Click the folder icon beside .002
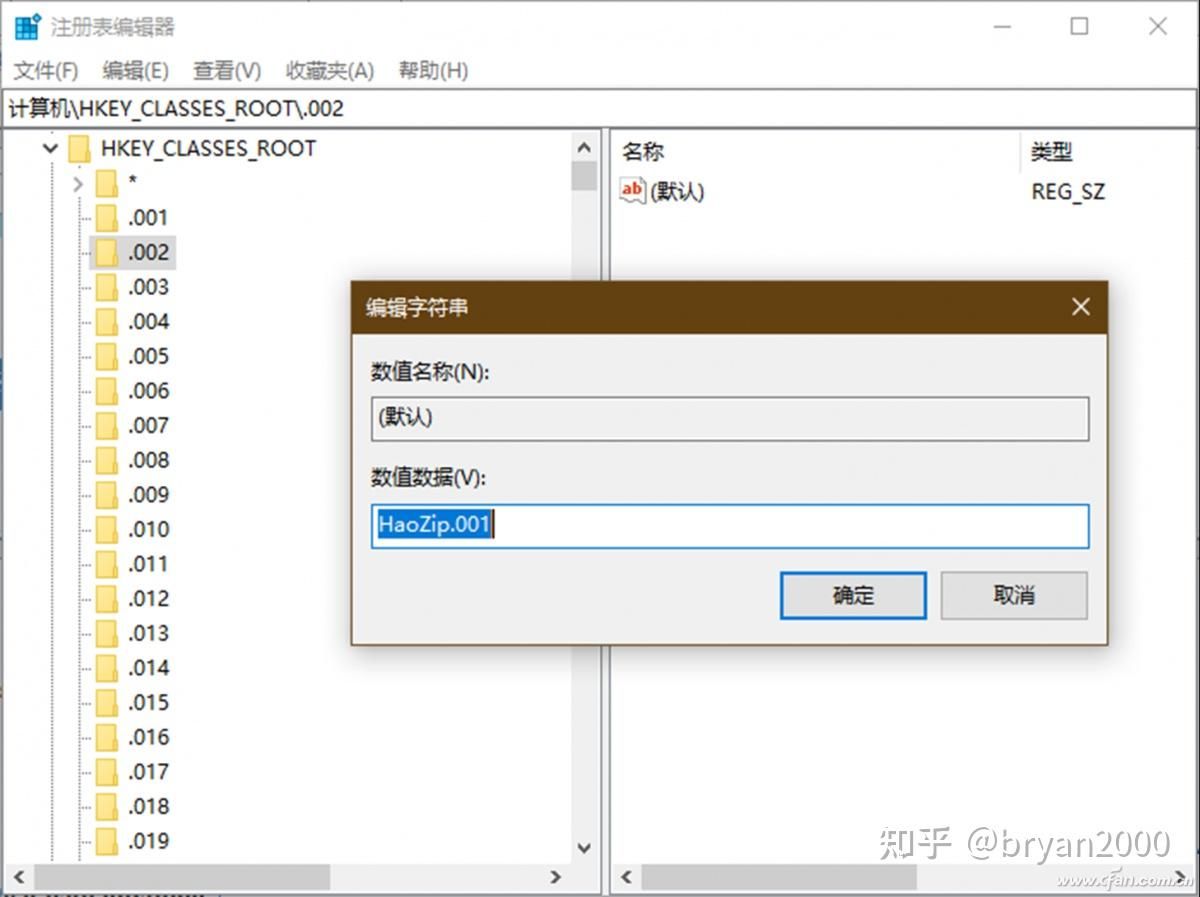The width and height of the screenshot is (1200, 897). pyautogui.click(x=106, y=252)
